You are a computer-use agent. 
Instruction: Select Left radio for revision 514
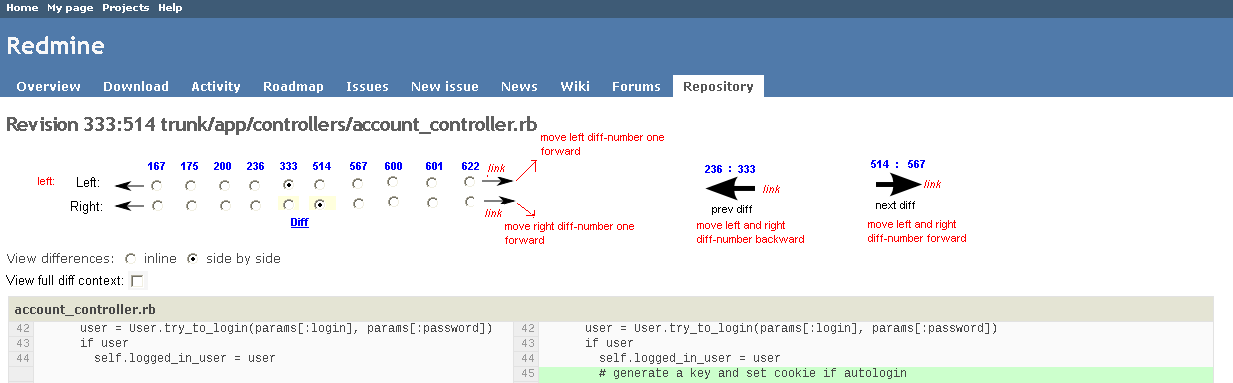[x=319, y=185]
